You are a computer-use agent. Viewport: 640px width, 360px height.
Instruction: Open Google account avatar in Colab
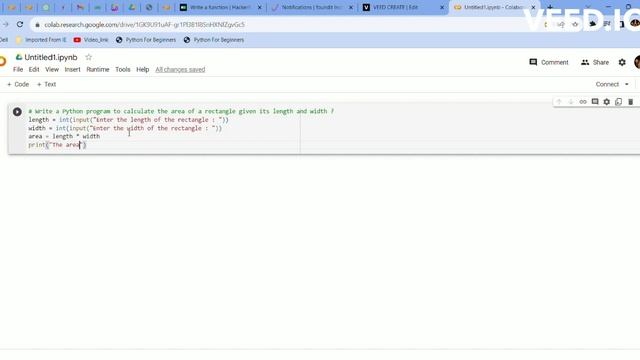pos(637,62)
